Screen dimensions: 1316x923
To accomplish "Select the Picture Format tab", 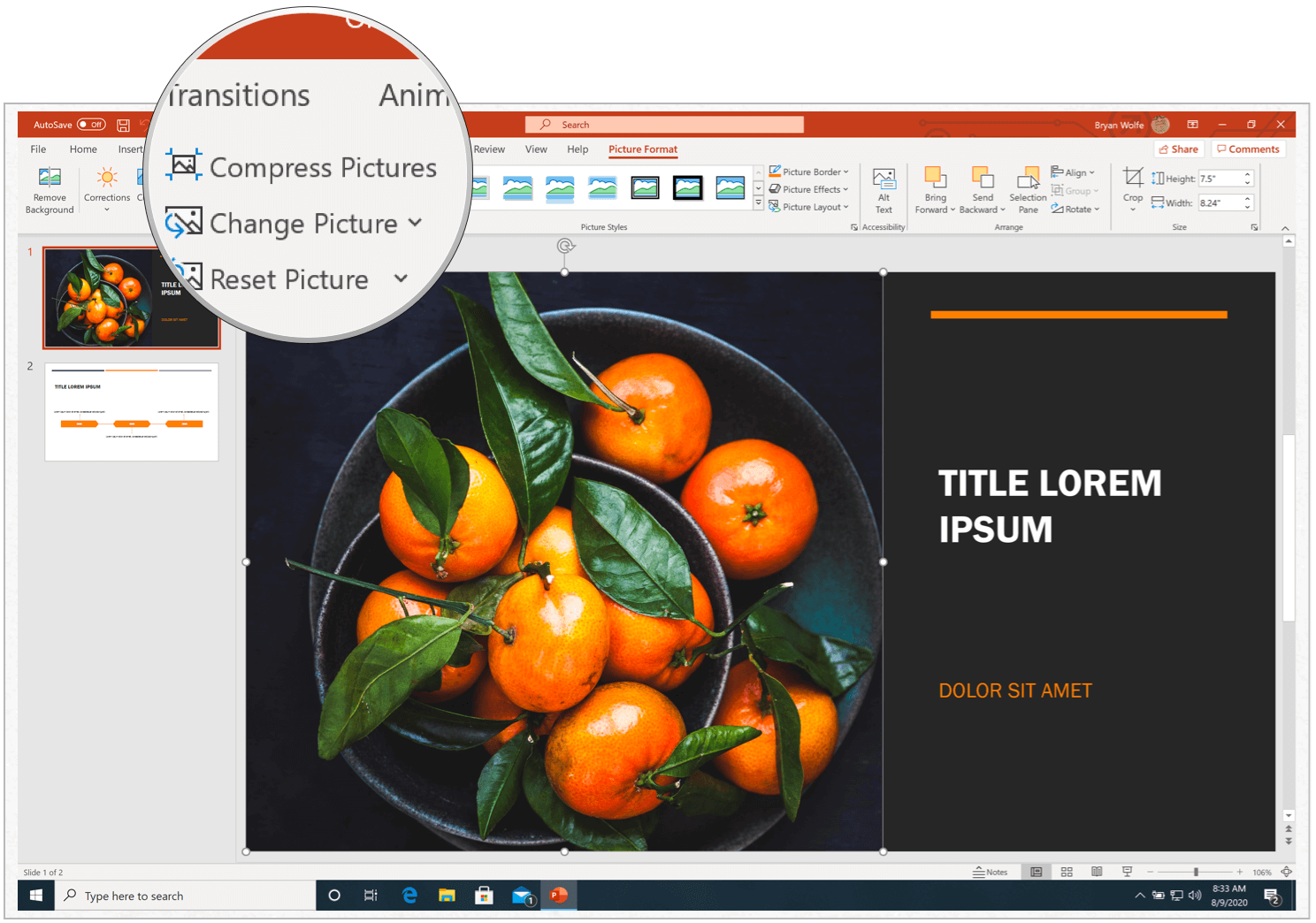I will [643, 149].
